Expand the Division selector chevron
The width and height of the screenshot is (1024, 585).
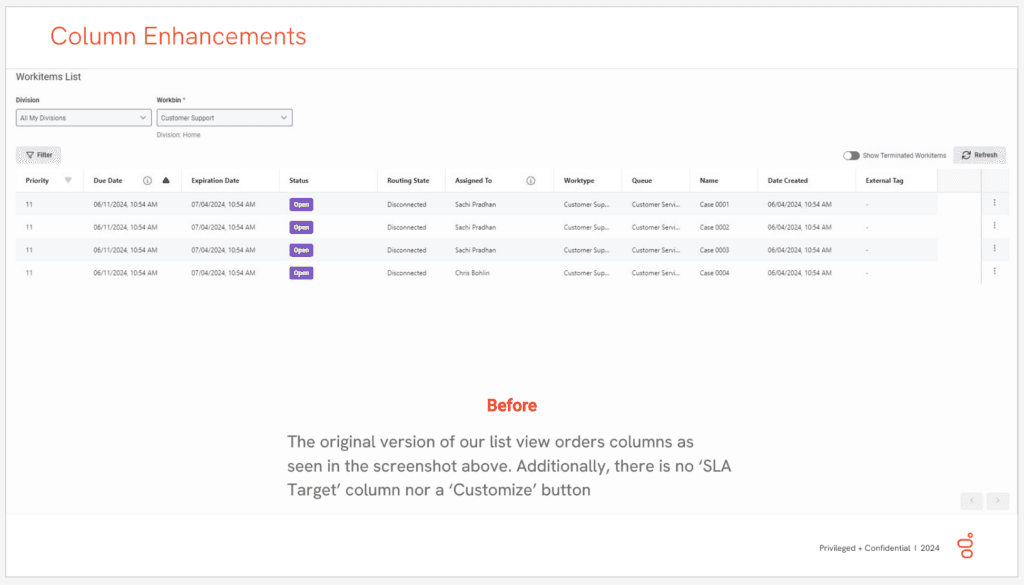point(143,117)
